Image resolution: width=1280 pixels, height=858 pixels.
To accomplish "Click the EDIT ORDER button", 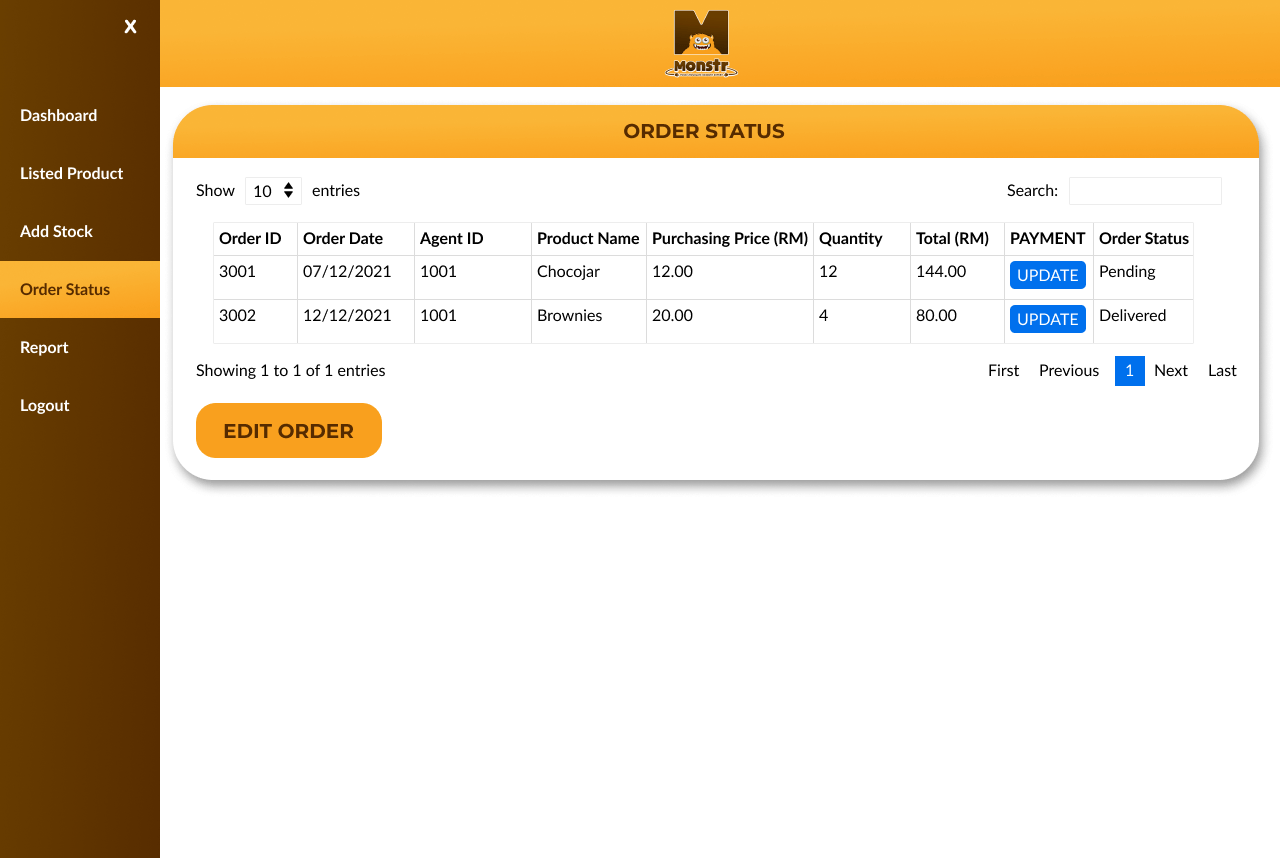I will pos(288,430).
